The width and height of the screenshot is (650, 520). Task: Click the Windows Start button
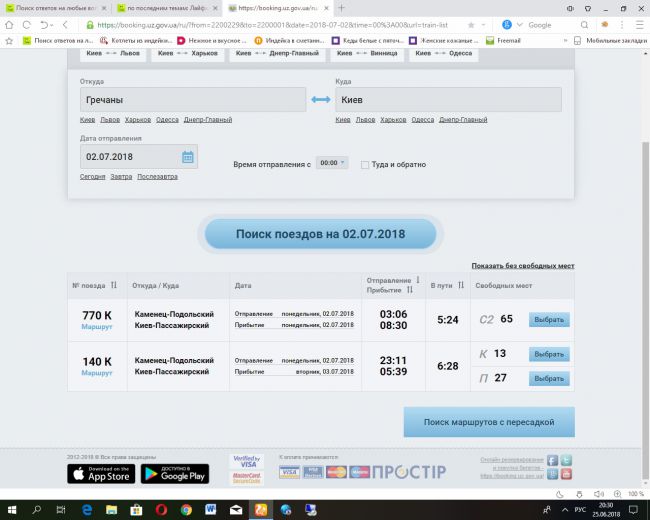point(11,509)
